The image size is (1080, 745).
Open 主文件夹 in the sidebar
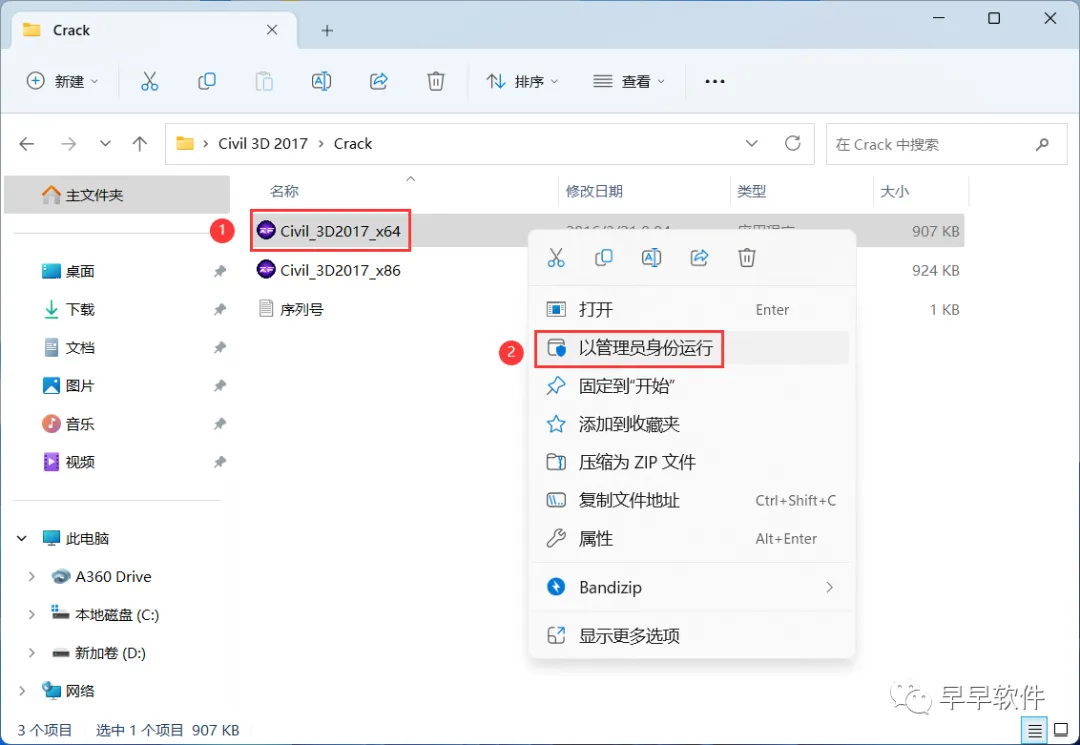click(117, 195)
